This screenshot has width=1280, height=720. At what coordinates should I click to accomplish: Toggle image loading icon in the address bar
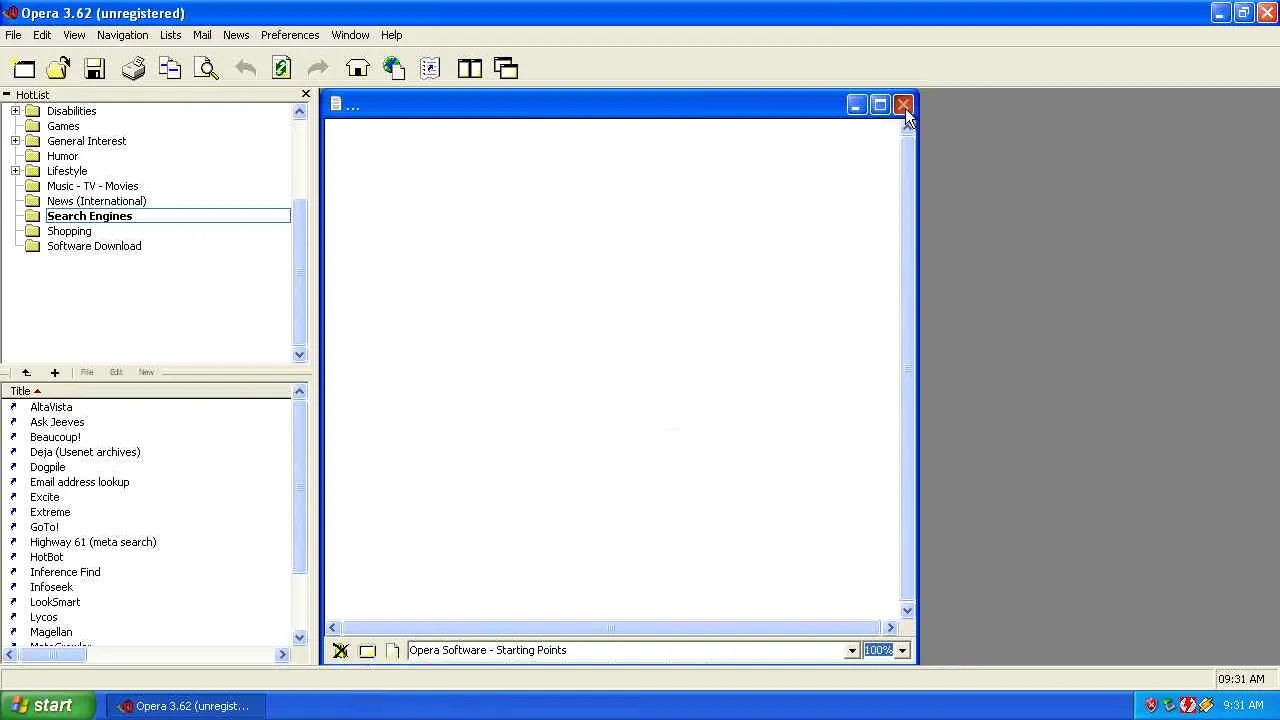point(341,651)
